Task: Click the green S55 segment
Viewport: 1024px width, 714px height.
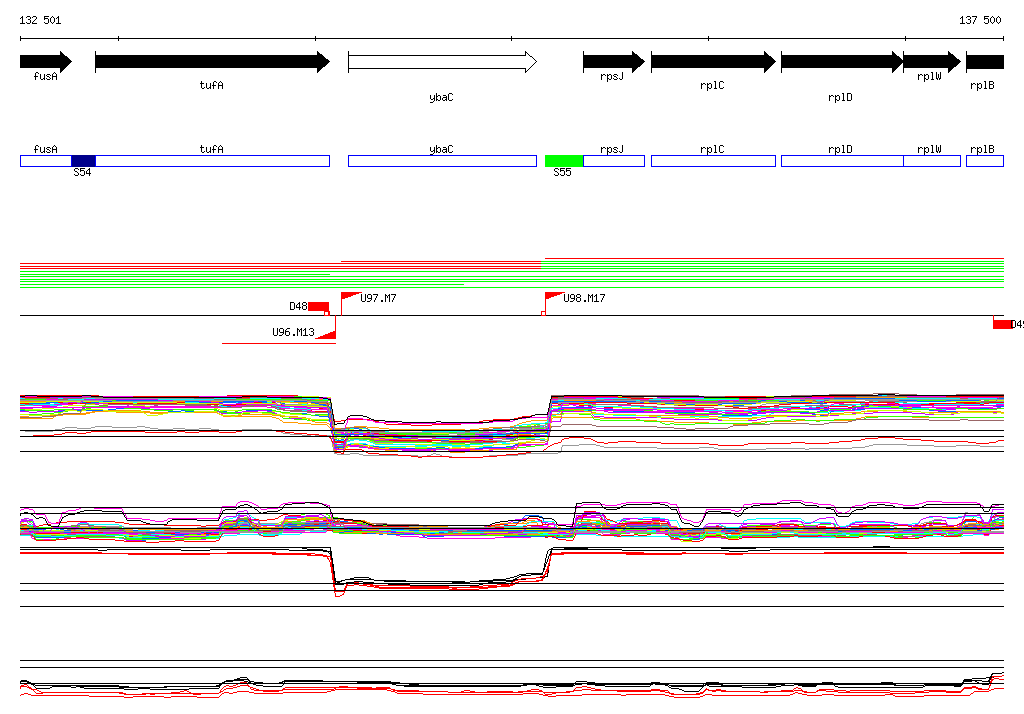Action: (x=564, y=161)
